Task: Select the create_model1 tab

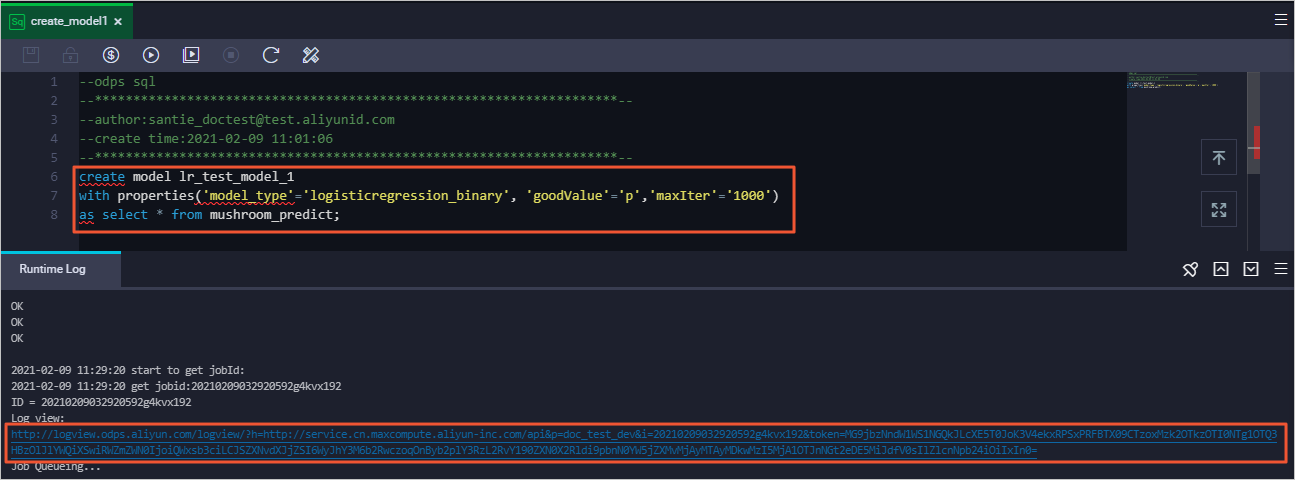Action: click(x=66, y=21)
